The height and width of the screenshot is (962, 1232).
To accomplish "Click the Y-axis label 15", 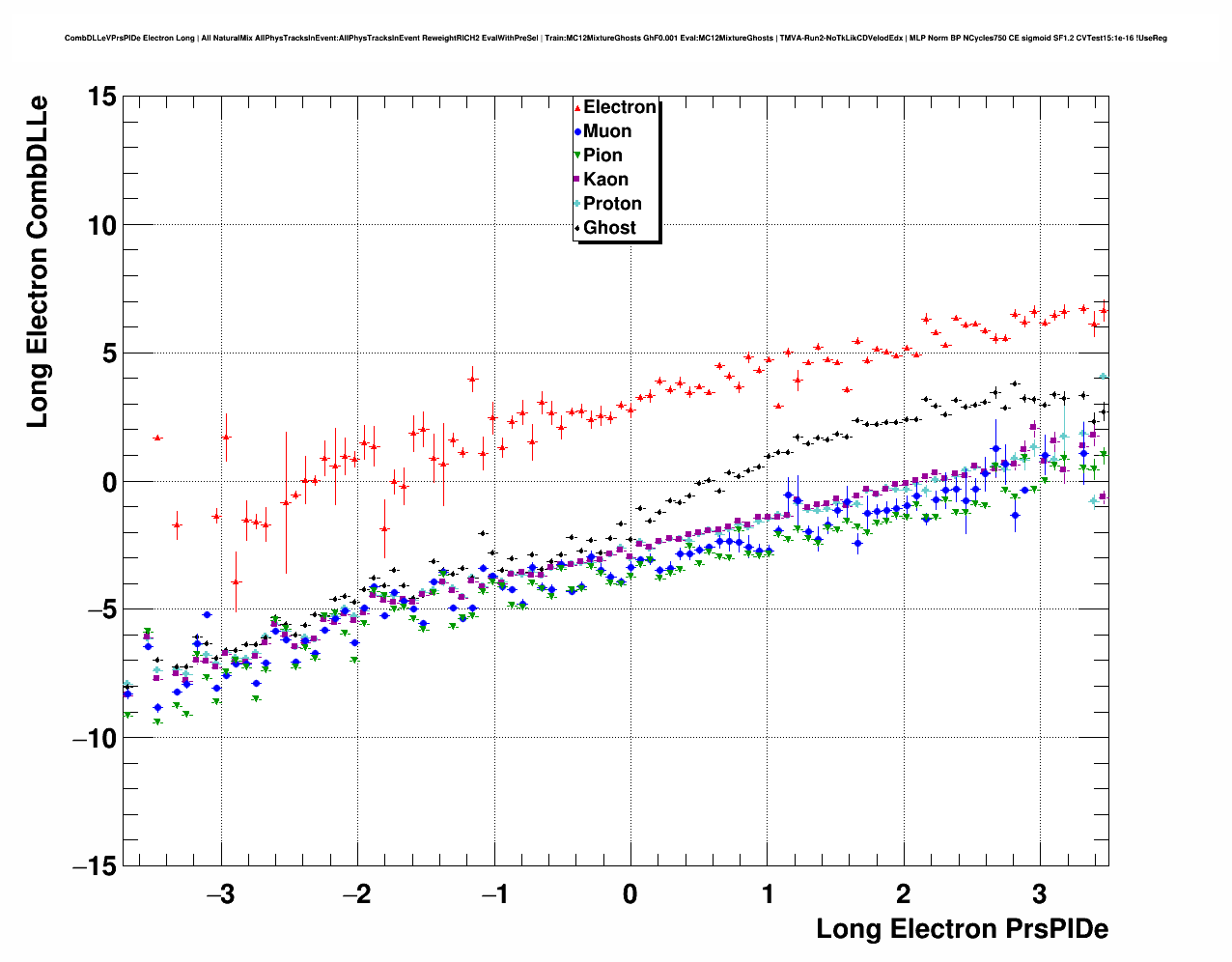I will (x=100, y=97).
